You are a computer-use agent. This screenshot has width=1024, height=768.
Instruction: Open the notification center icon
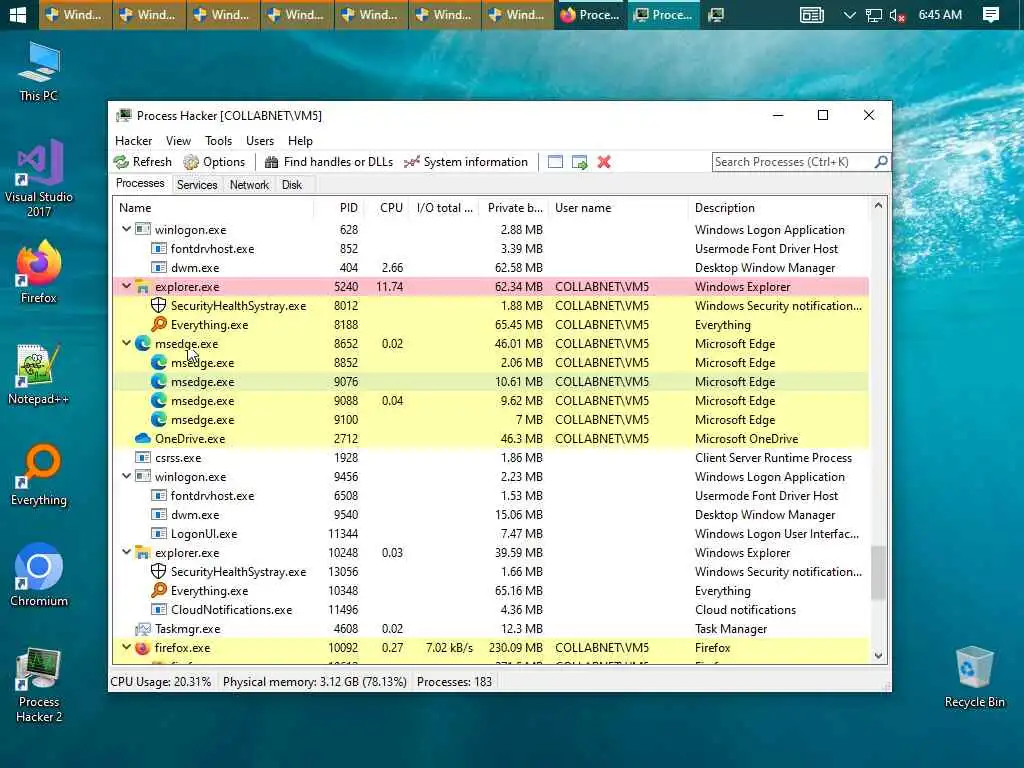991,14
